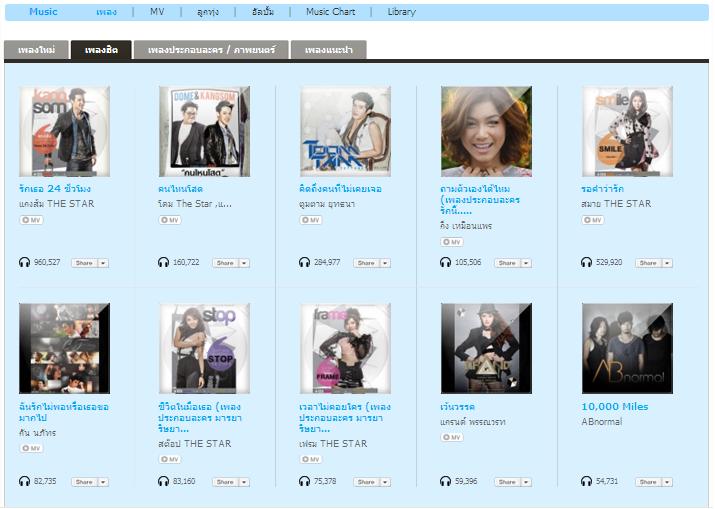Image resolution: width=715 pixels, height=509 pixels.
Task: Expand Share dropdown arrow beside 960,527
Action: pos(103,263)
